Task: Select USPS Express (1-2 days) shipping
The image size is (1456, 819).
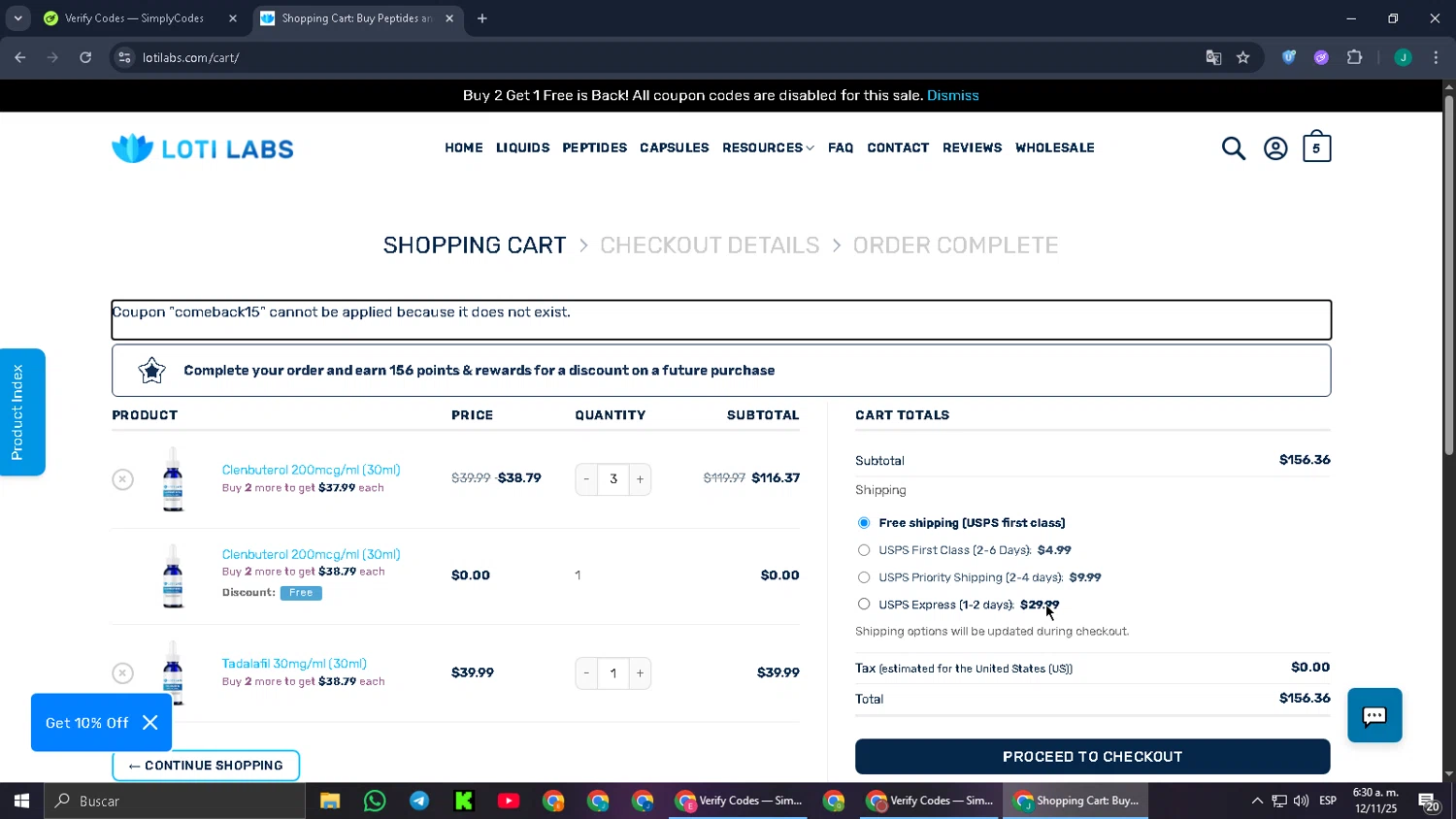Action: pos(864,605)
